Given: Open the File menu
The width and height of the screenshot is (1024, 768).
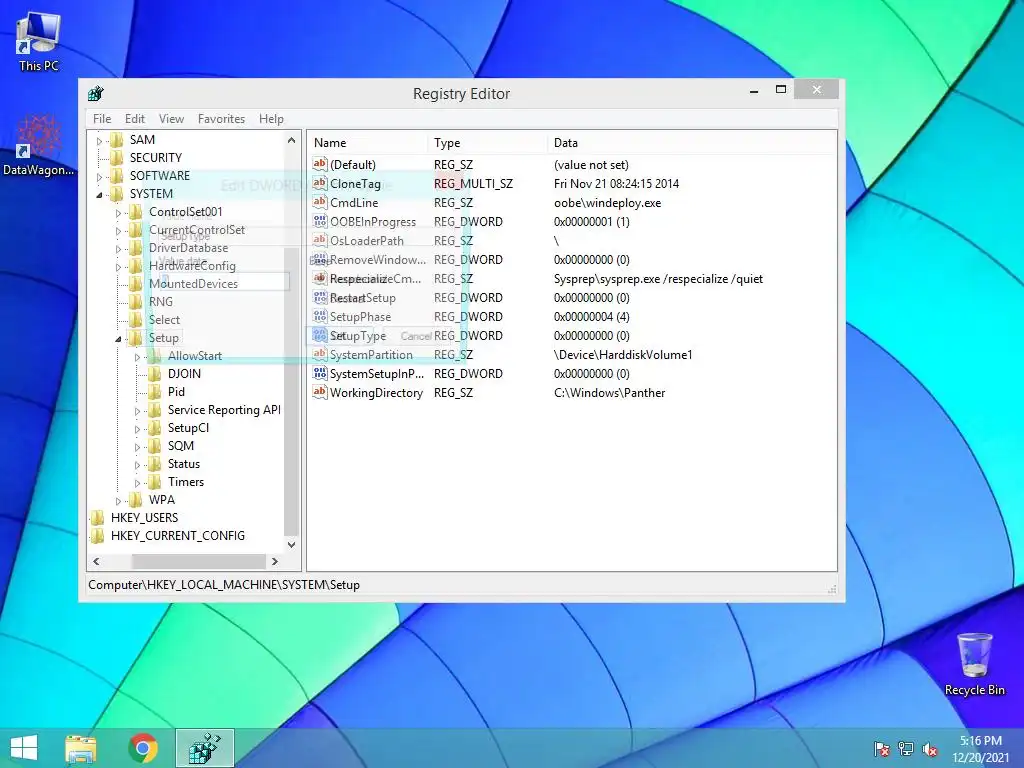Looking at the screenshot, I should pos(102,119).
